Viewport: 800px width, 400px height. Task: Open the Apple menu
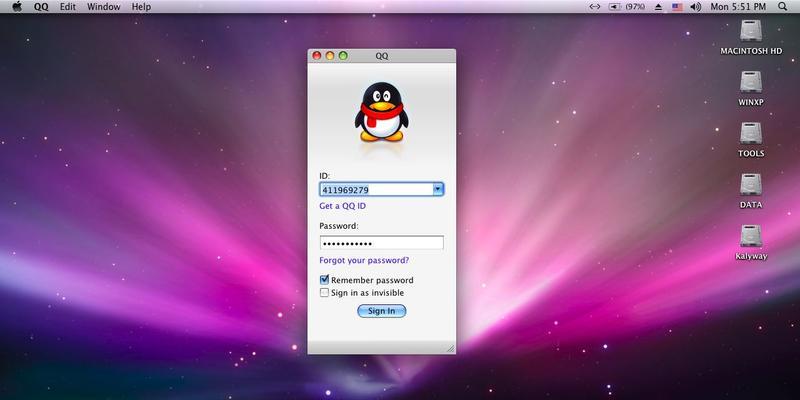(17, 7)
